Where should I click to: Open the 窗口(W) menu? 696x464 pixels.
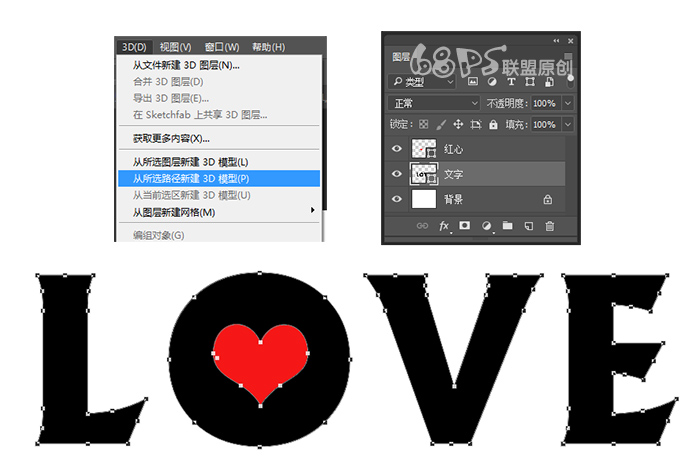pyautogui.click(x=222, y=47)
